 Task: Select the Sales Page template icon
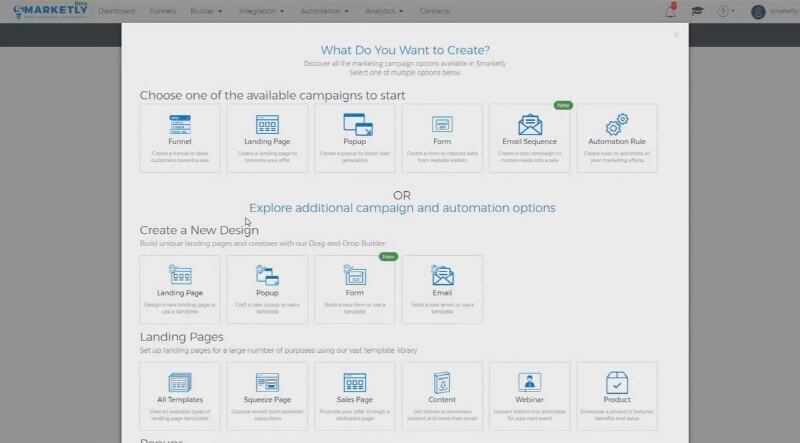pyautogui.click(x=355, y=382)
